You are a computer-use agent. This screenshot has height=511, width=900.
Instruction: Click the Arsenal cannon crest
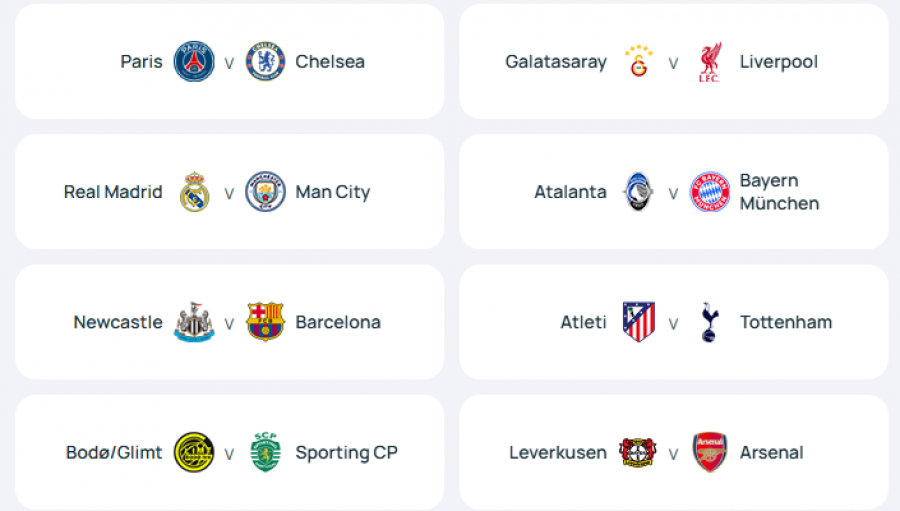710,452
